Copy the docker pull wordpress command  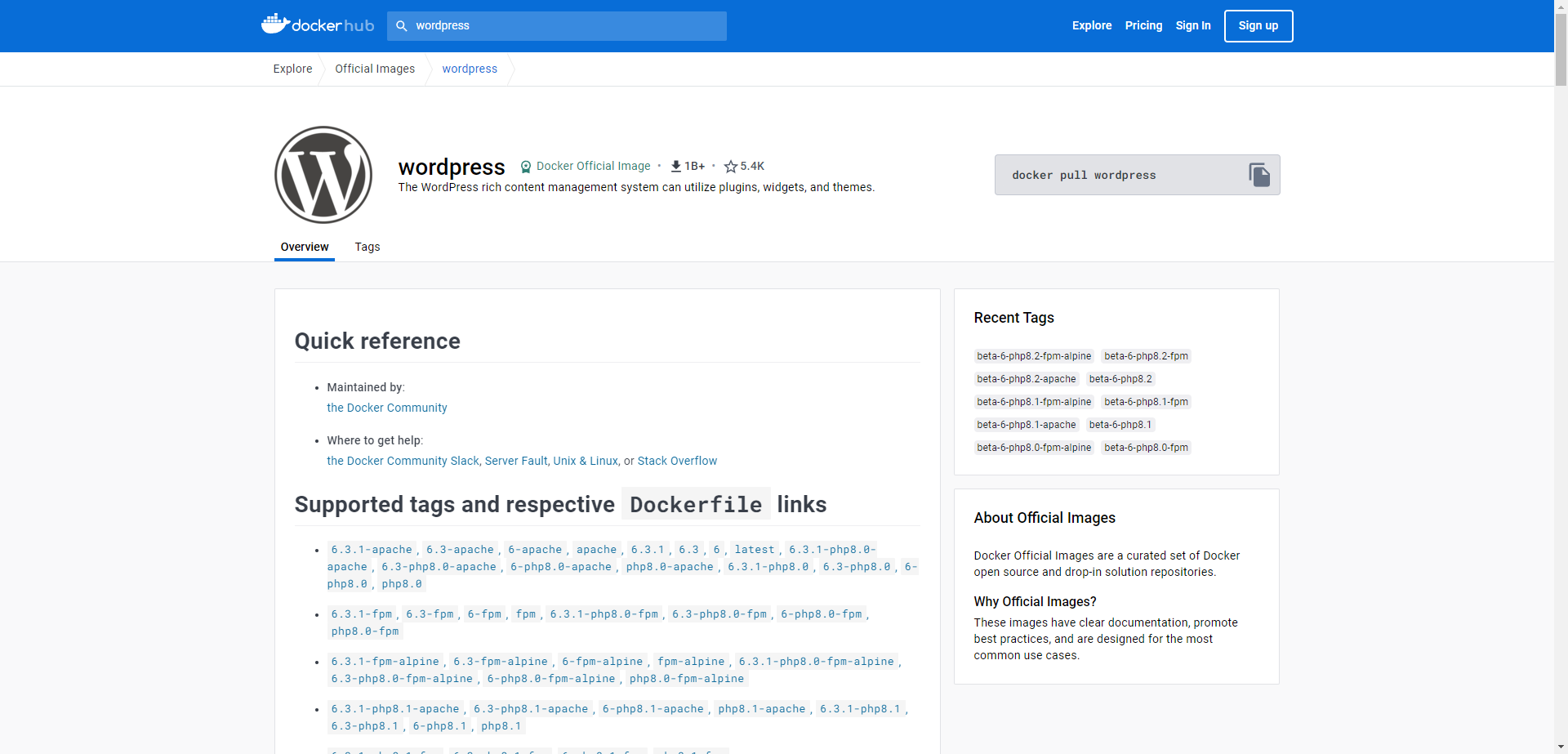pos(1258,175)
